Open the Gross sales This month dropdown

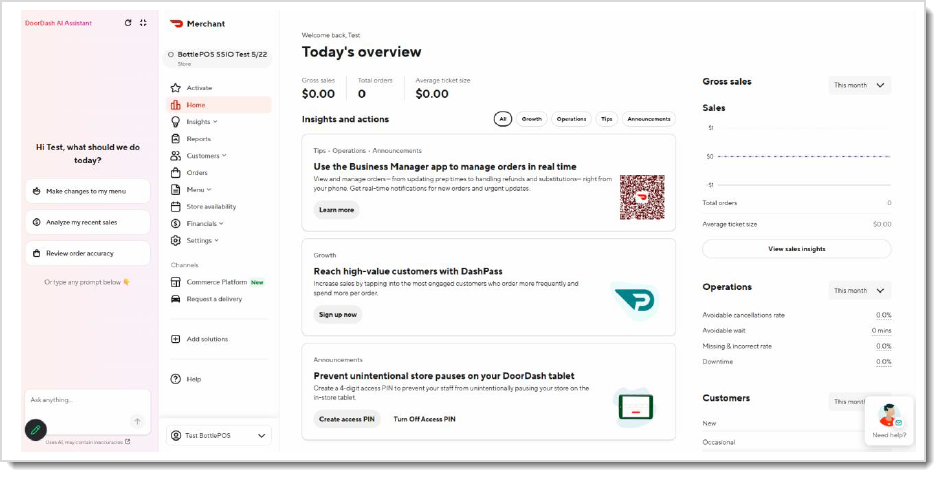click(x=859, y=85)
